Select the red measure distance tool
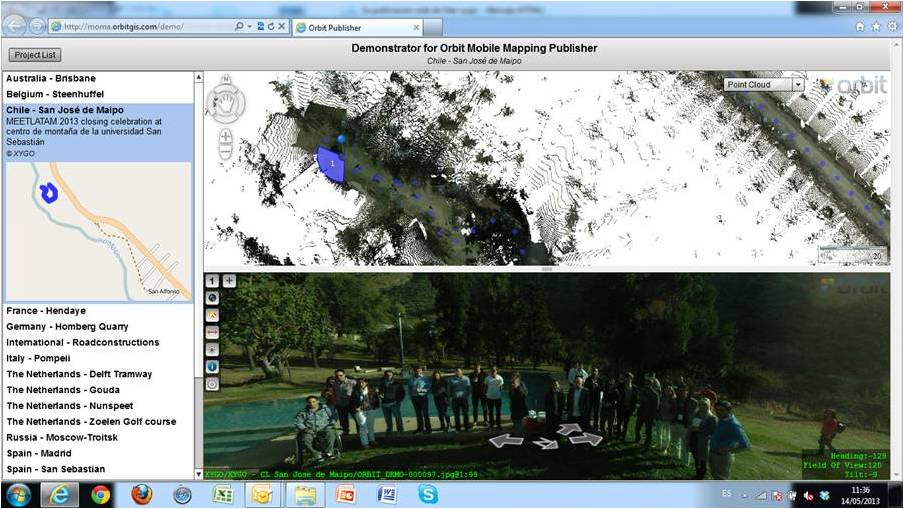The width and height of the screenshot is (904, 509). click(x=212, y=333)
